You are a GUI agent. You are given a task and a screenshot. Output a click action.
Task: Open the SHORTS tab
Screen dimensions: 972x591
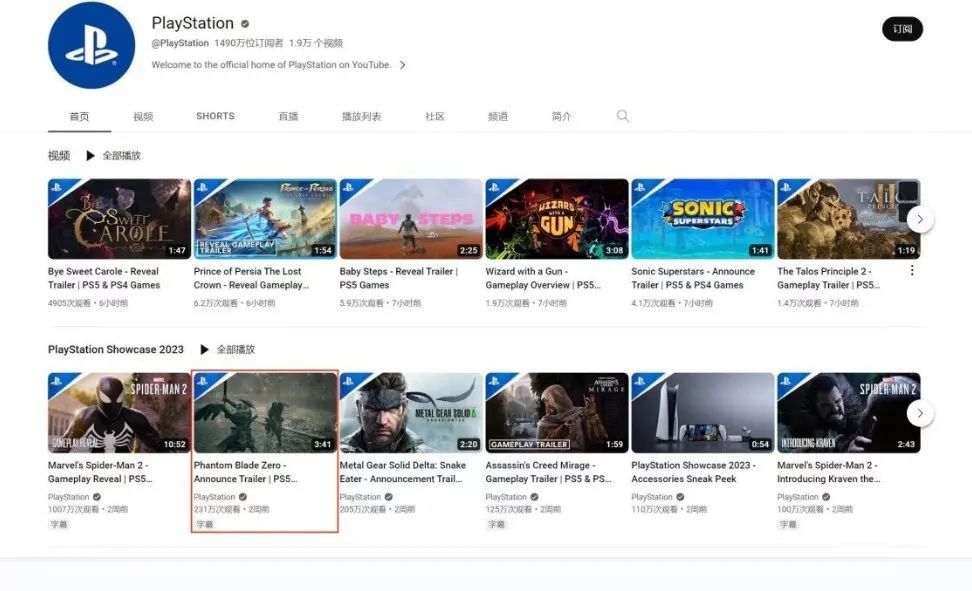coord(215,116)
